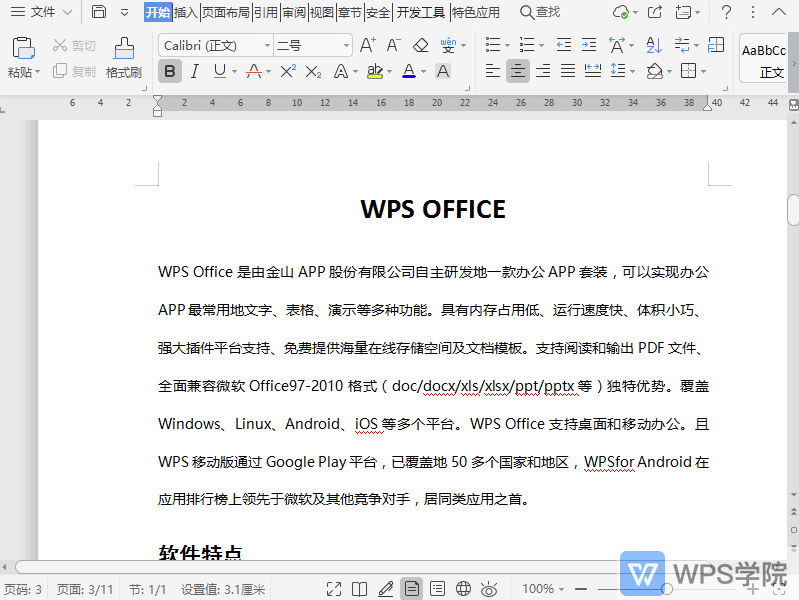The width and height of the screenshot is (799, 600).
Task: Switch to 审阅 tab
Action: 294,12
